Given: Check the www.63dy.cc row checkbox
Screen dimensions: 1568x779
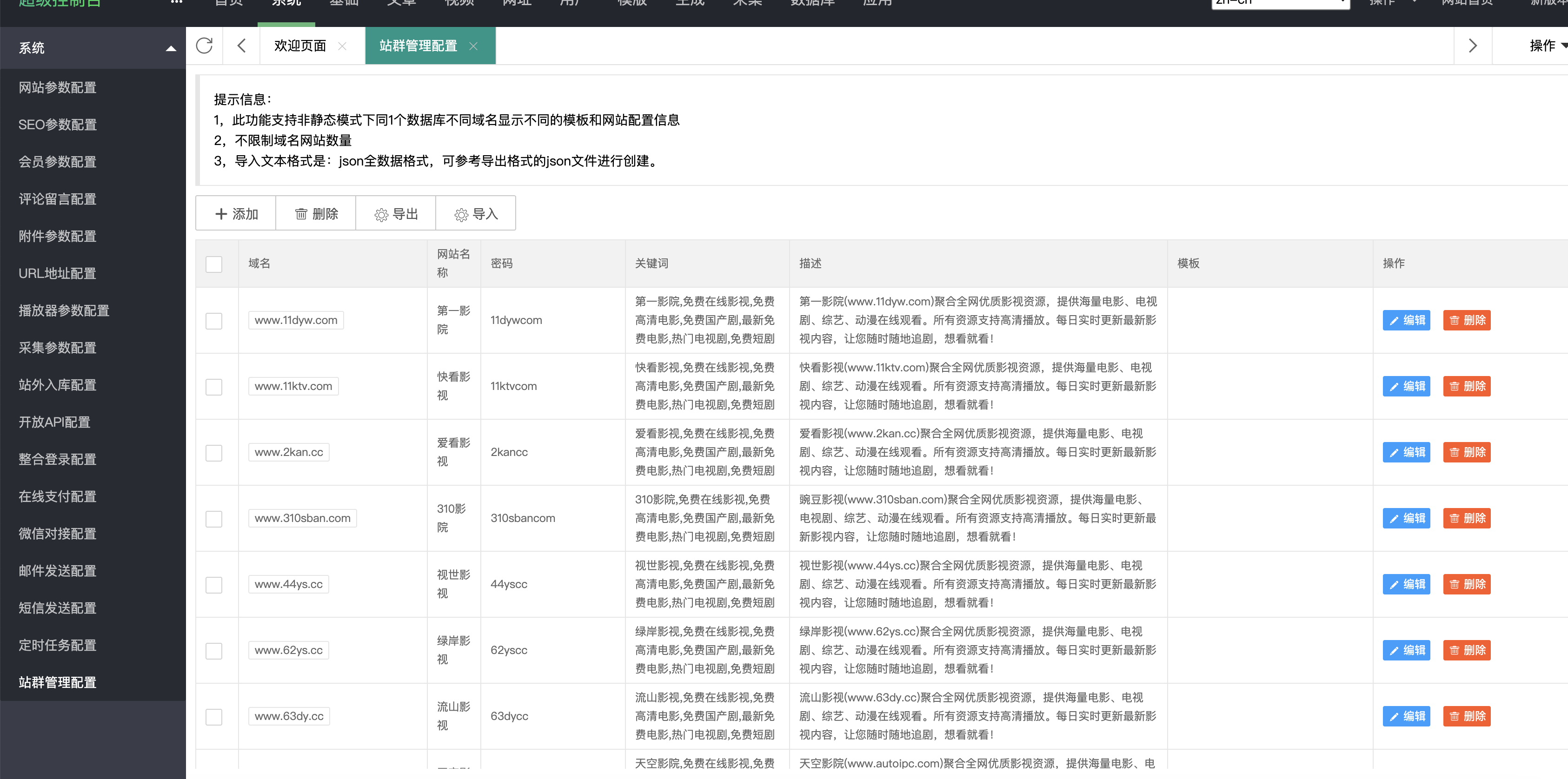Looking at the screenshot, I should (213, 717).
